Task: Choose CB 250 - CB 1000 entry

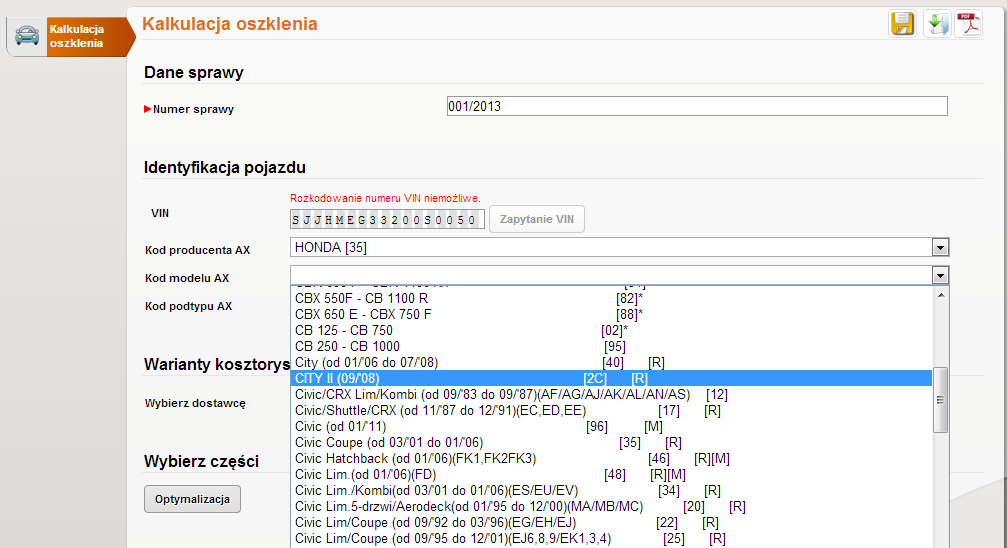Action: tap(611, 347)
